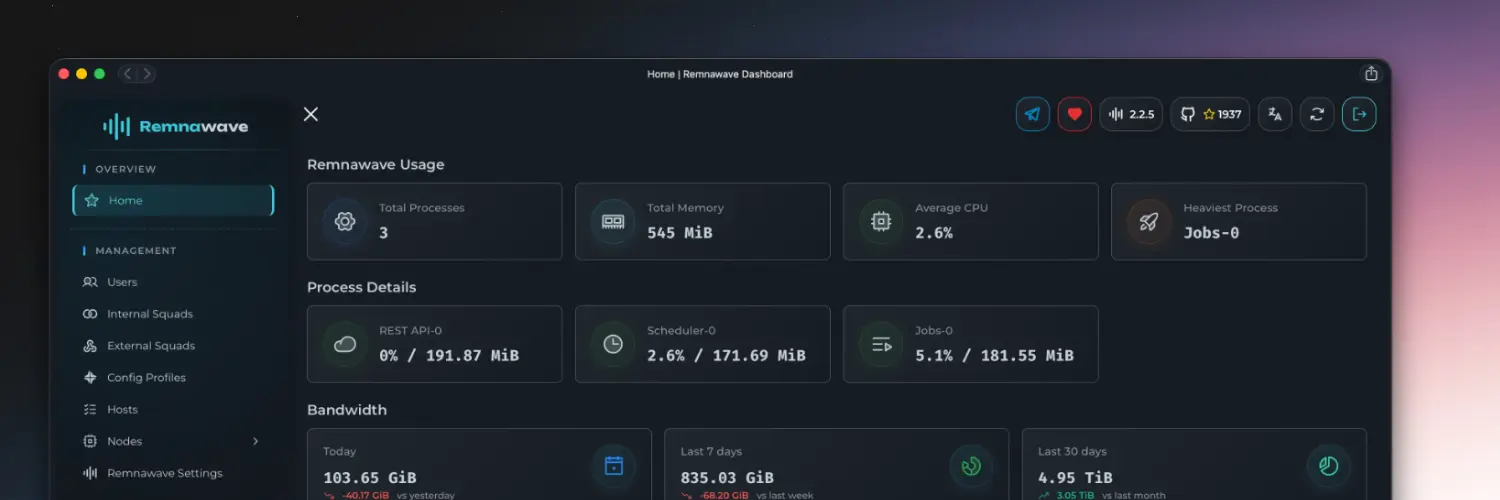
Task: Open the GitHub stars 1937 badge
Action: click(x=1210, y=114)
